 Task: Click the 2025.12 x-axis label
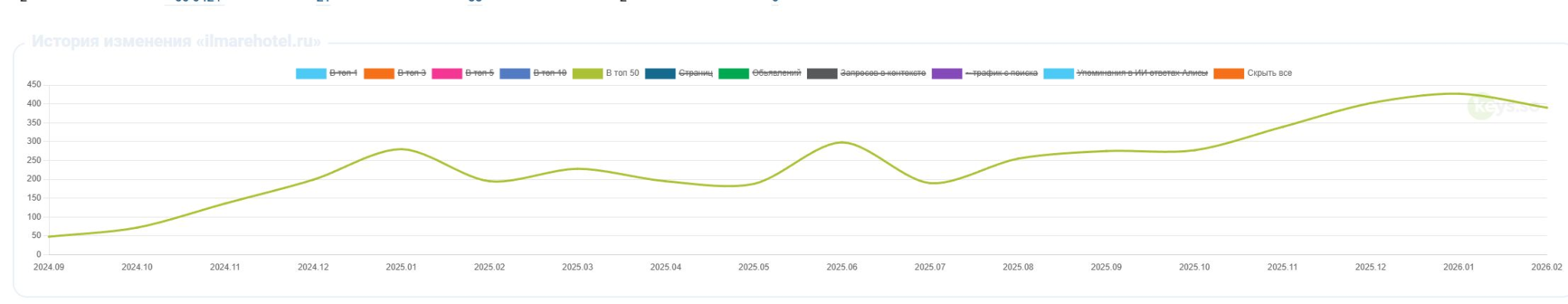click(x=1370, y=267)
